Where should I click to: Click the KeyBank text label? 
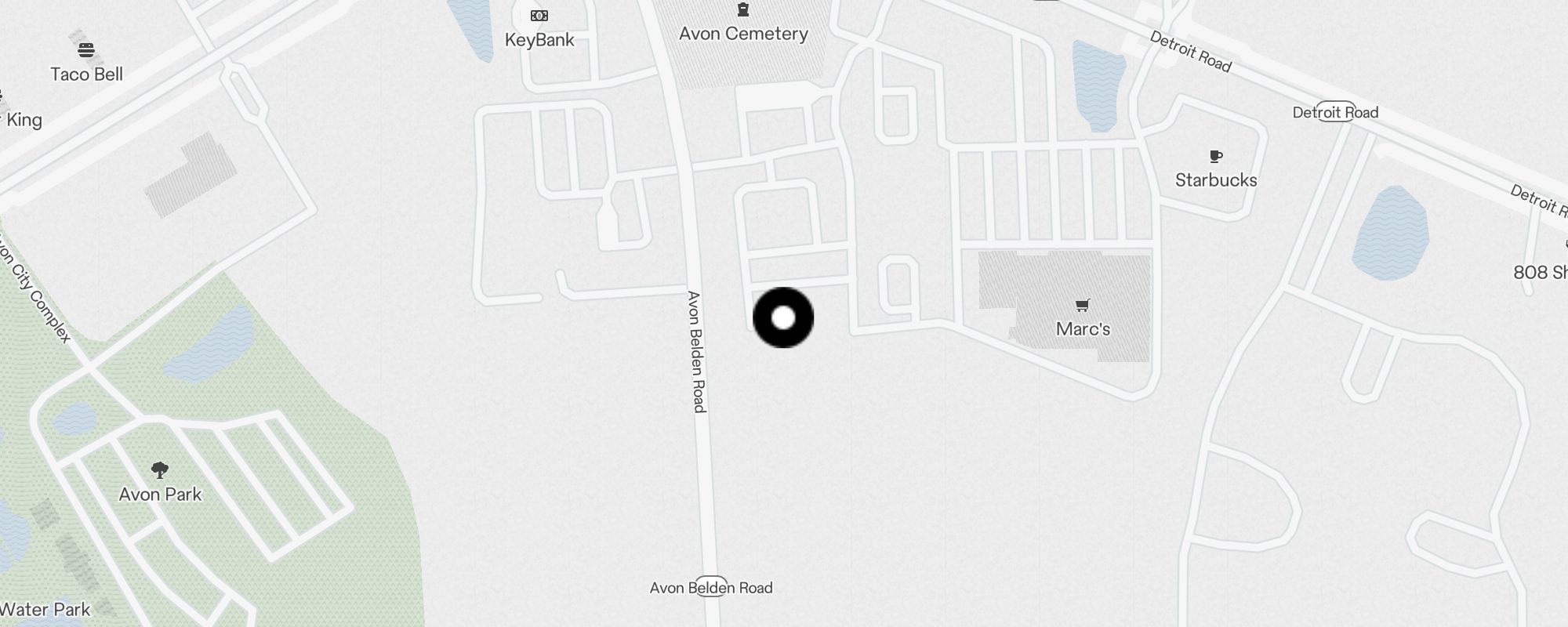click(539, 40)
